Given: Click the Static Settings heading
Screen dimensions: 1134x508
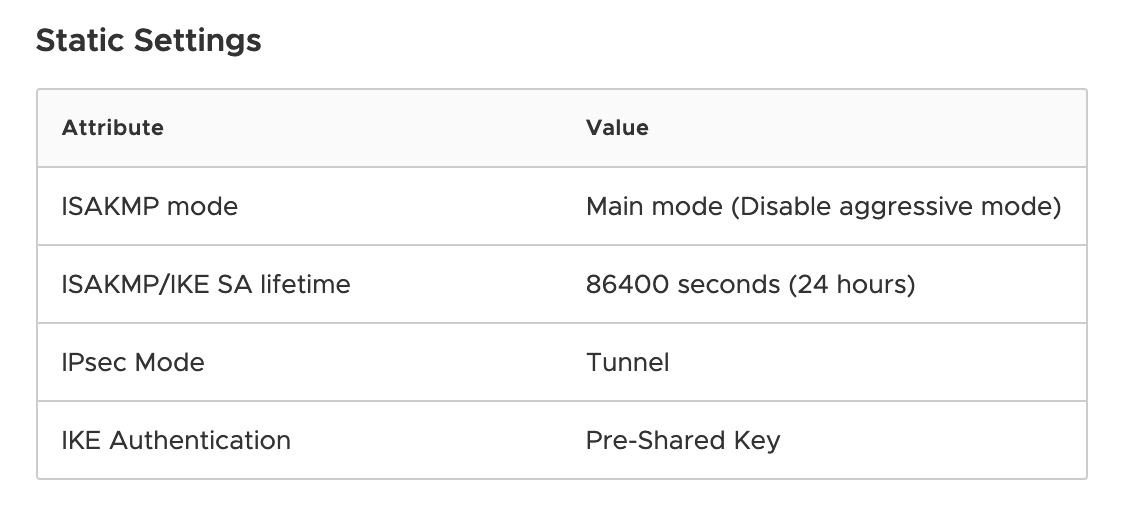Looking at the screenshot, I should [148, 41].
